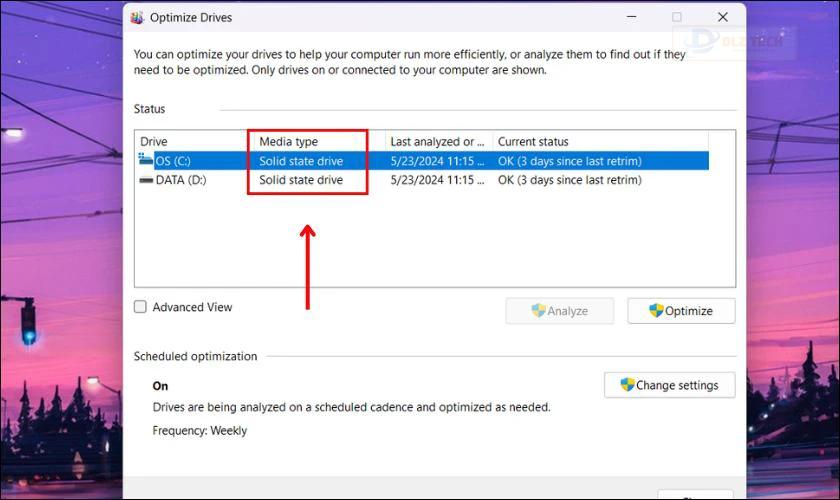
Task: Click the Analyze button
Action: [x=559, y=311]
